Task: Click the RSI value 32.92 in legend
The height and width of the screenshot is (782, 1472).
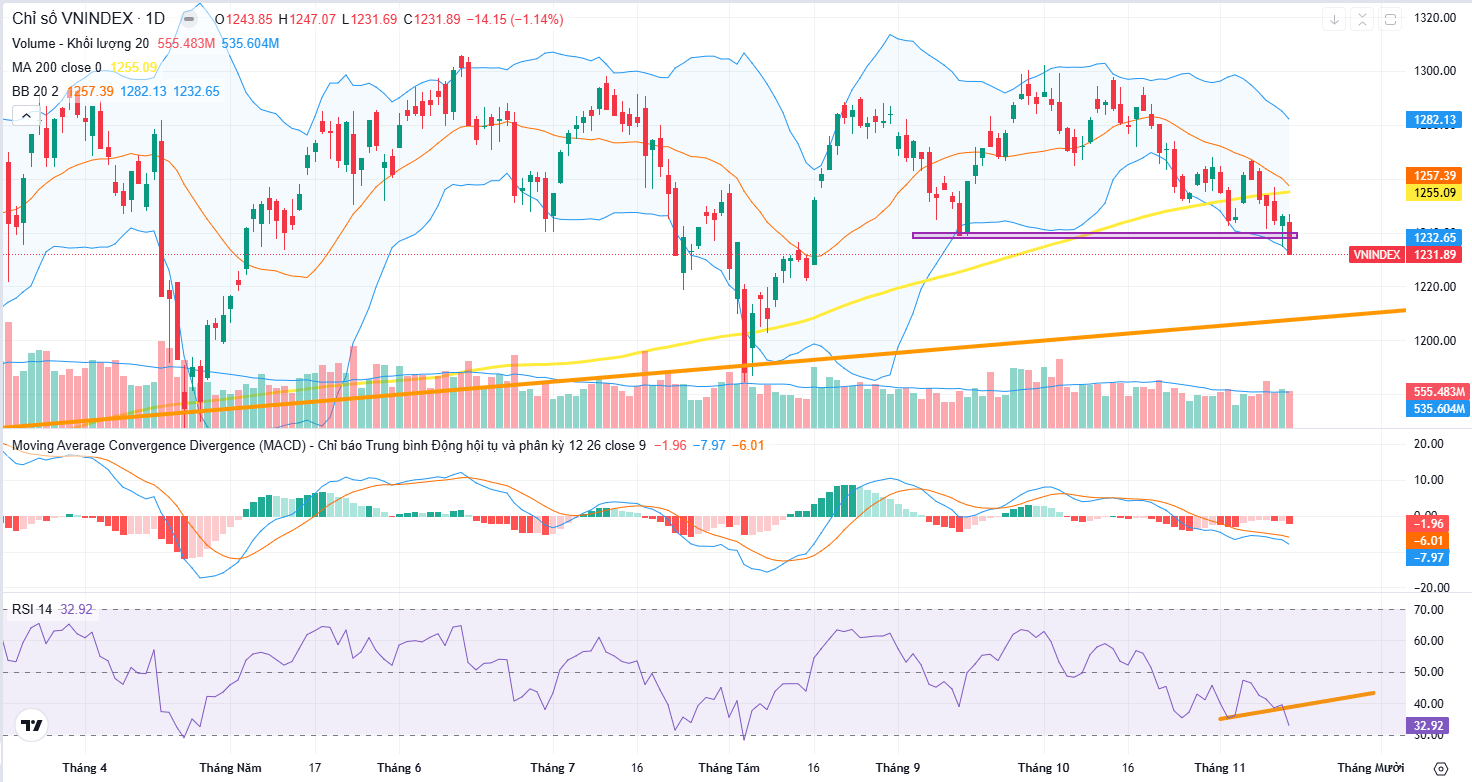Action: [x=77, y=608]
